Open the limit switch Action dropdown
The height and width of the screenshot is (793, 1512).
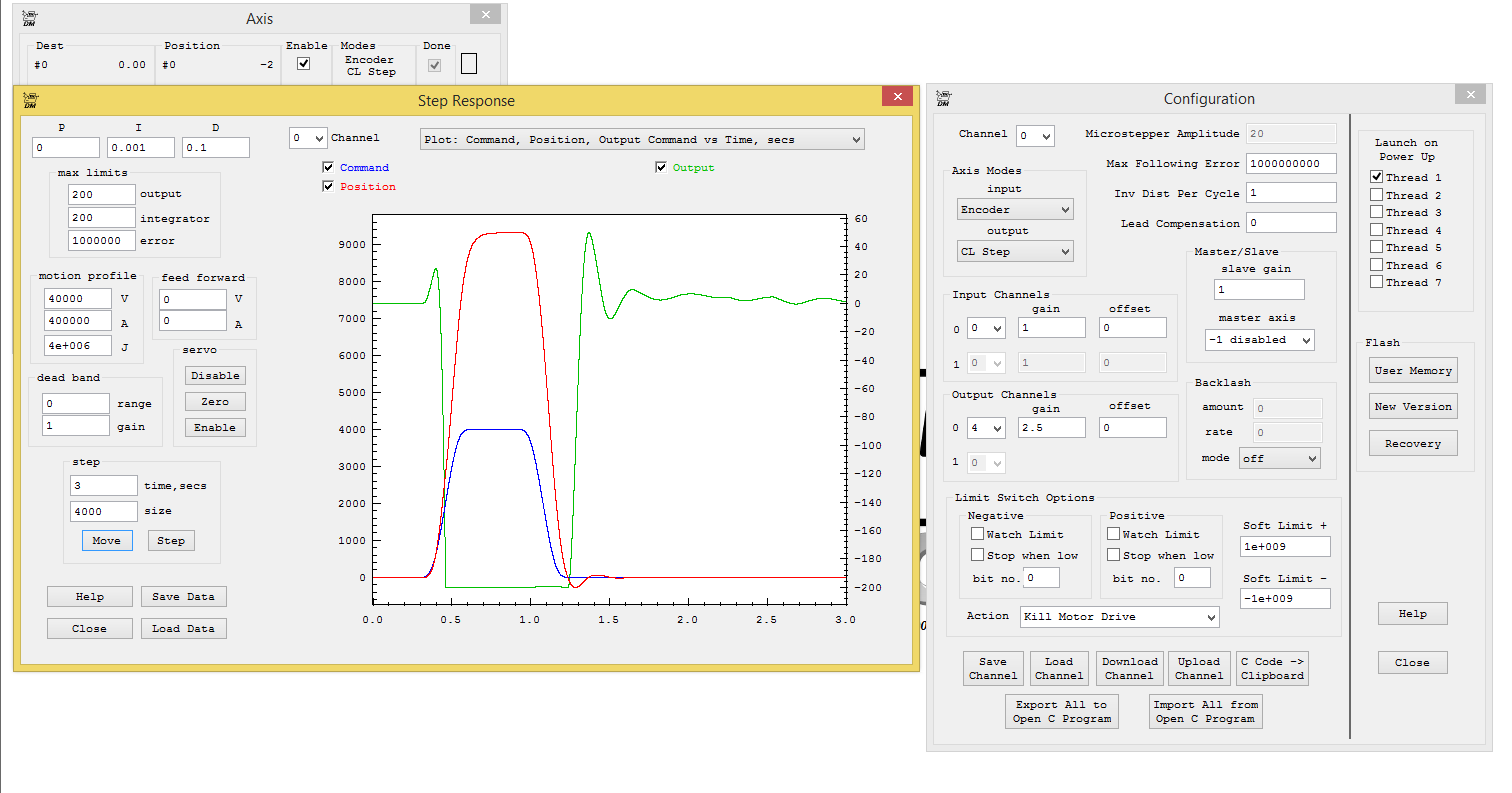pyautogui.click(x=1119, y=617)
